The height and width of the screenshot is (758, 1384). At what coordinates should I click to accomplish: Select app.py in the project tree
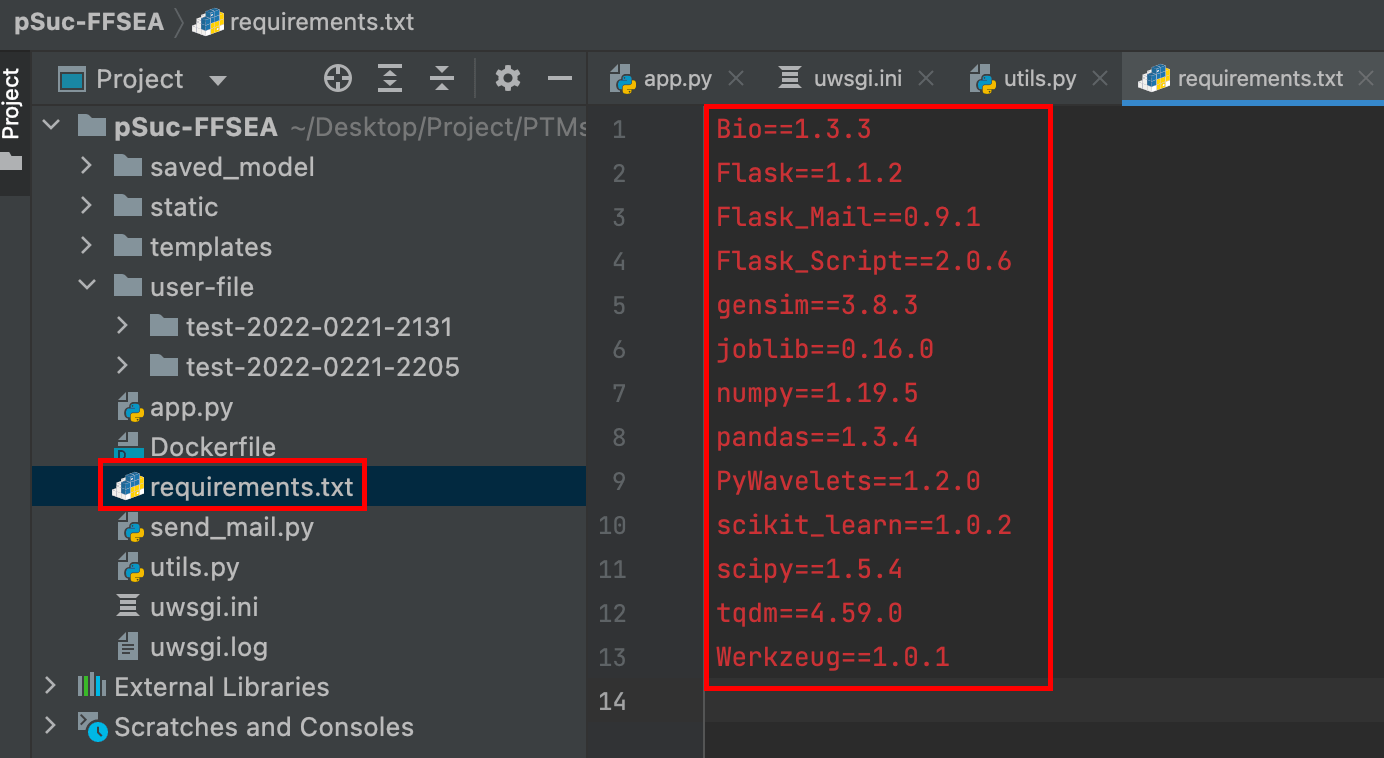[192, 407]
